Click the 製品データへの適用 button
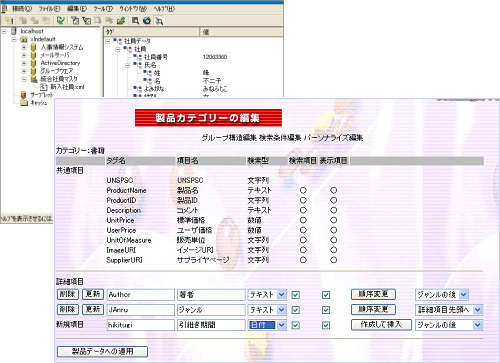This screenshot has width=500, height=363. [x=102, y=351]
